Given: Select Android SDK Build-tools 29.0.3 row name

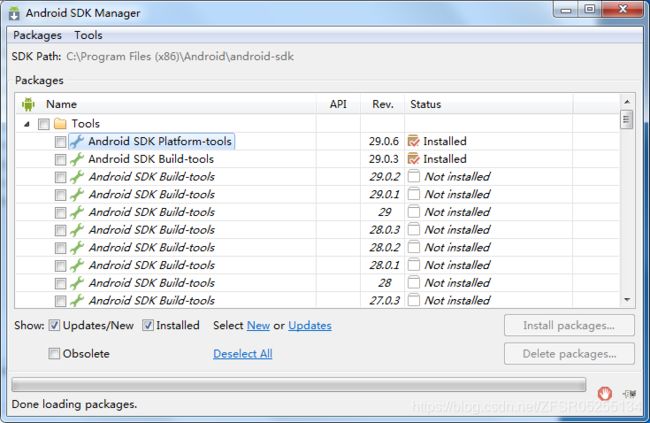Looking at the screenshot, I should click(151, 159).
